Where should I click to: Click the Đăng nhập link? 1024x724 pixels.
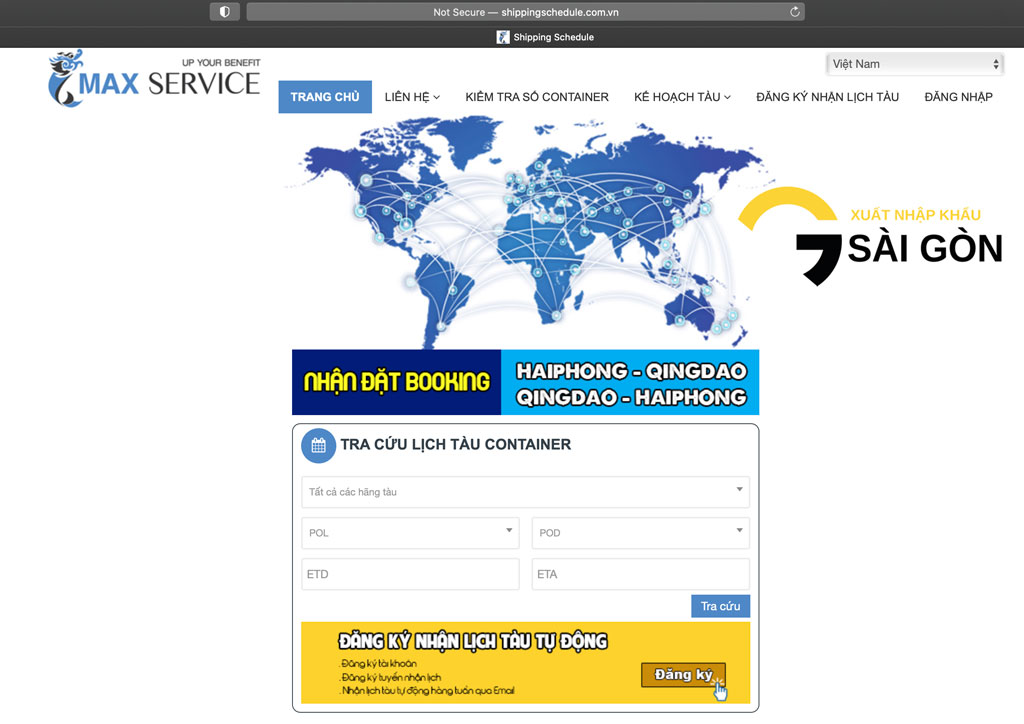click(x=958, y=97)
